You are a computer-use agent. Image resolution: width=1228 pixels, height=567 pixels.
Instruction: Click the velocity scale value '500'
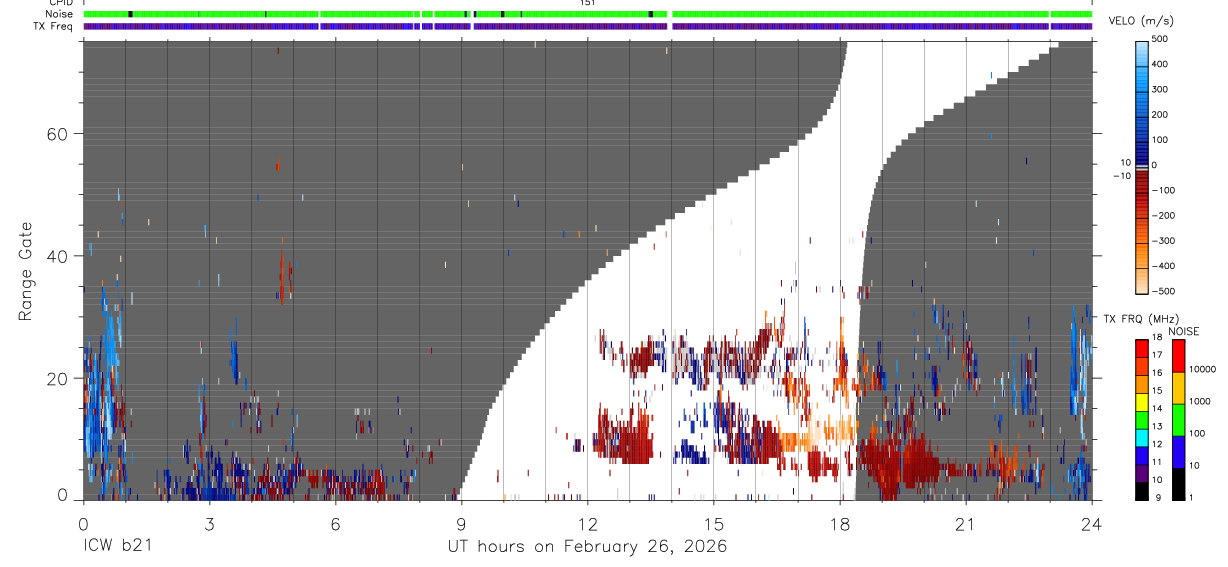(x=1159, y=39)
